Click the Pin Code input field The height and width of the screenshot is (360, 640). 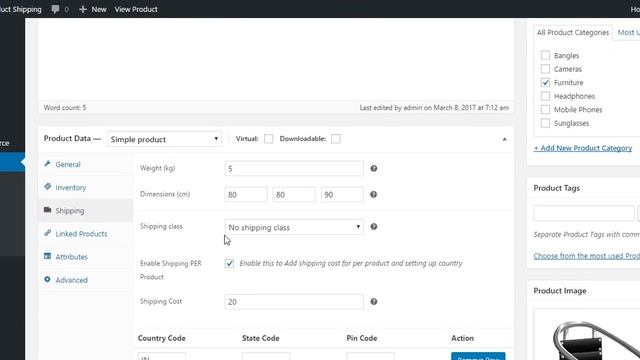tap(370, 356)
